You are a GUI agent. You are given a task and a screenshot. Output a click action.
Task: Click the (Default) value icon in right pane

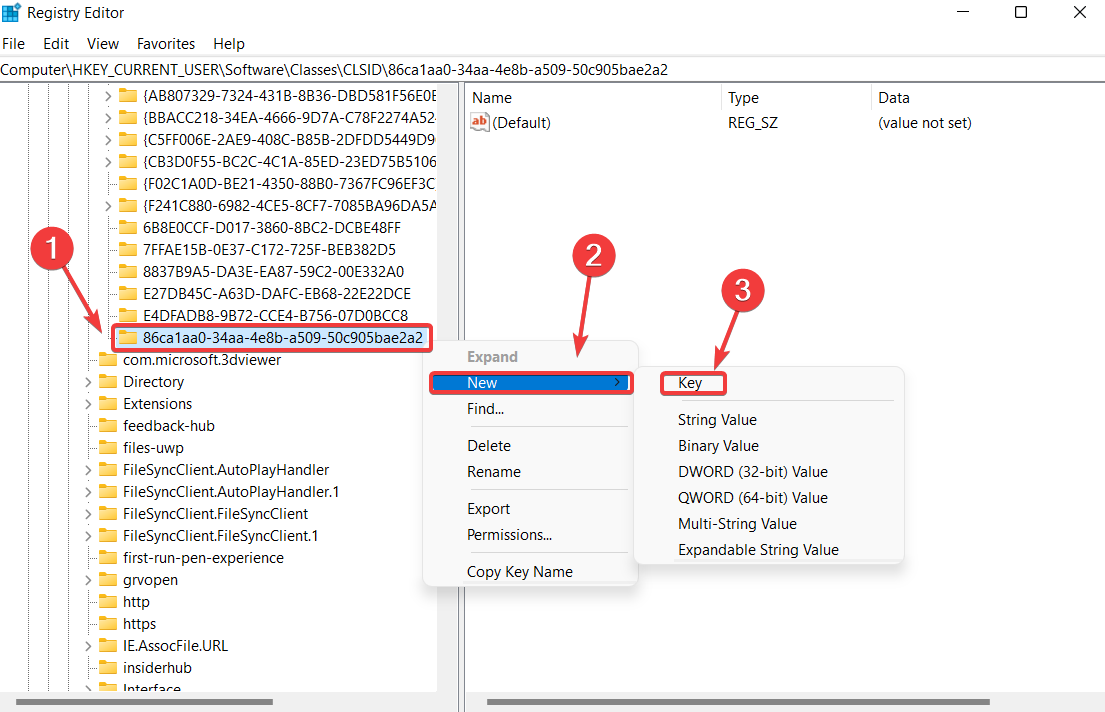coord(478,122)
